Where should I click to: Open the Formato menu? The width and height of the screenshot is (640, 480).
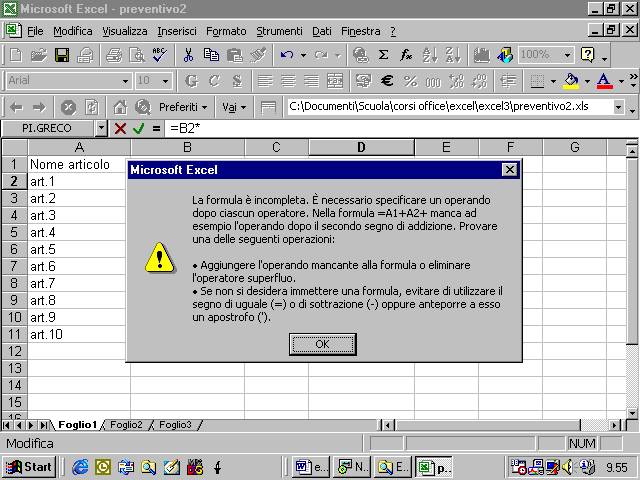coord(226,31)
